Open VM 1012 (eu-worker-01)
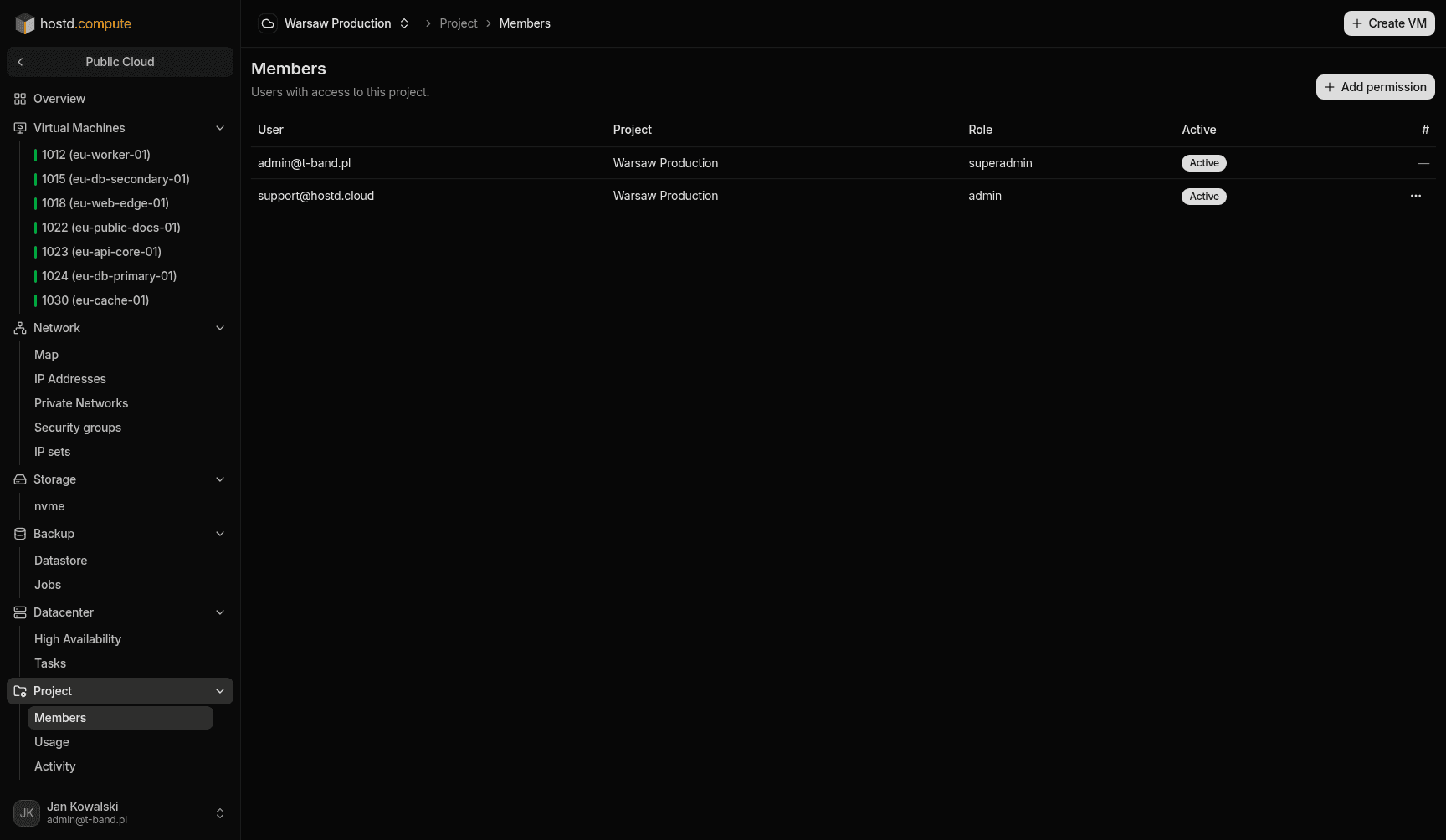The image size is (1446, 840). coord(120,155)
